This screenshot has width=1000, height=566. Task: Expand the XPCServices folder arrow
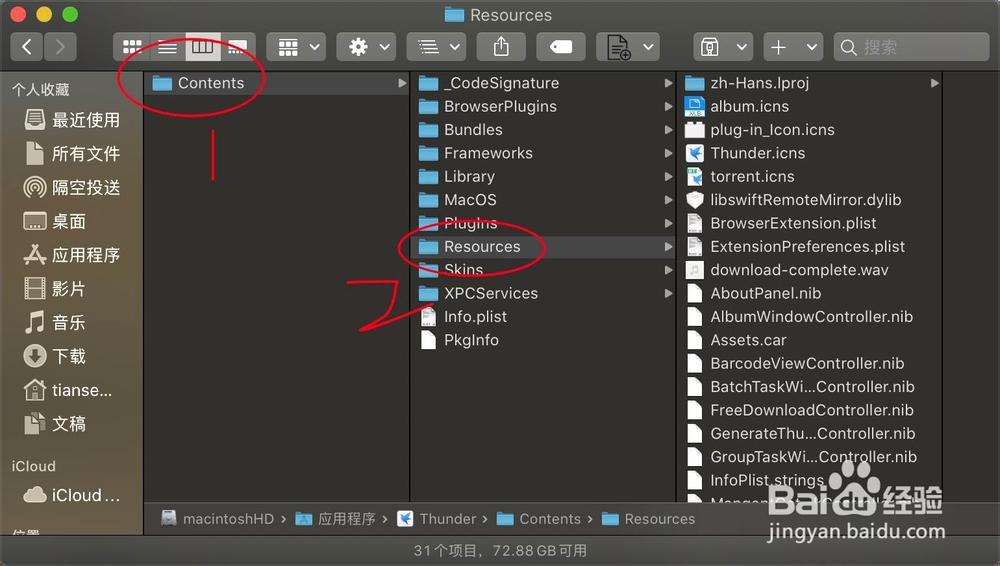[668, 294]
